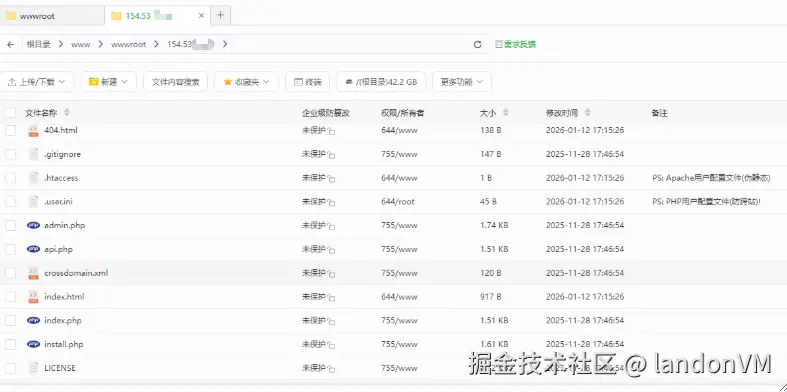787x392 pixels.
Task: Refresh the file list with the reload icon
Action: 477,44
